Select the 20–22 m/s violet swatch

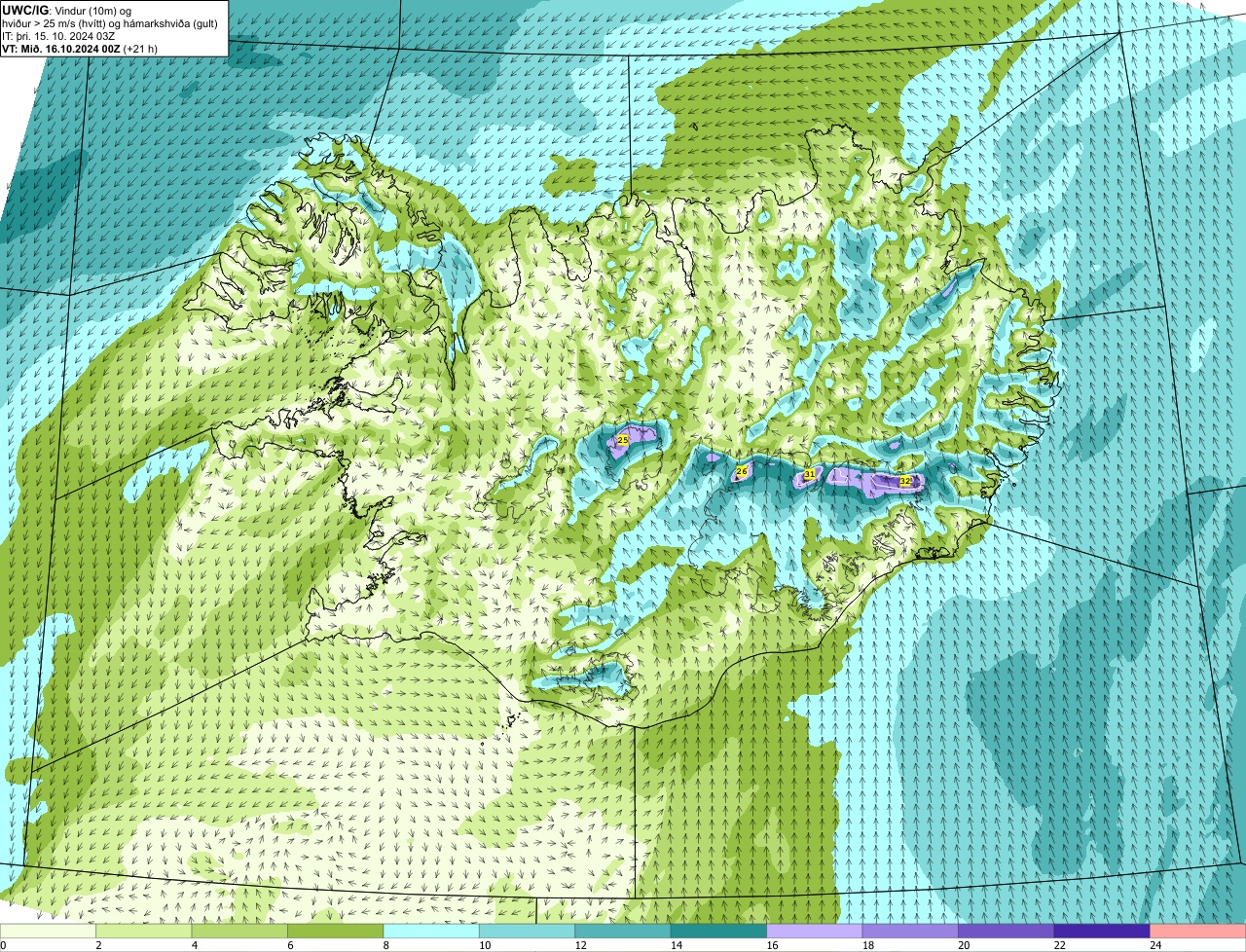[1007, 931]
